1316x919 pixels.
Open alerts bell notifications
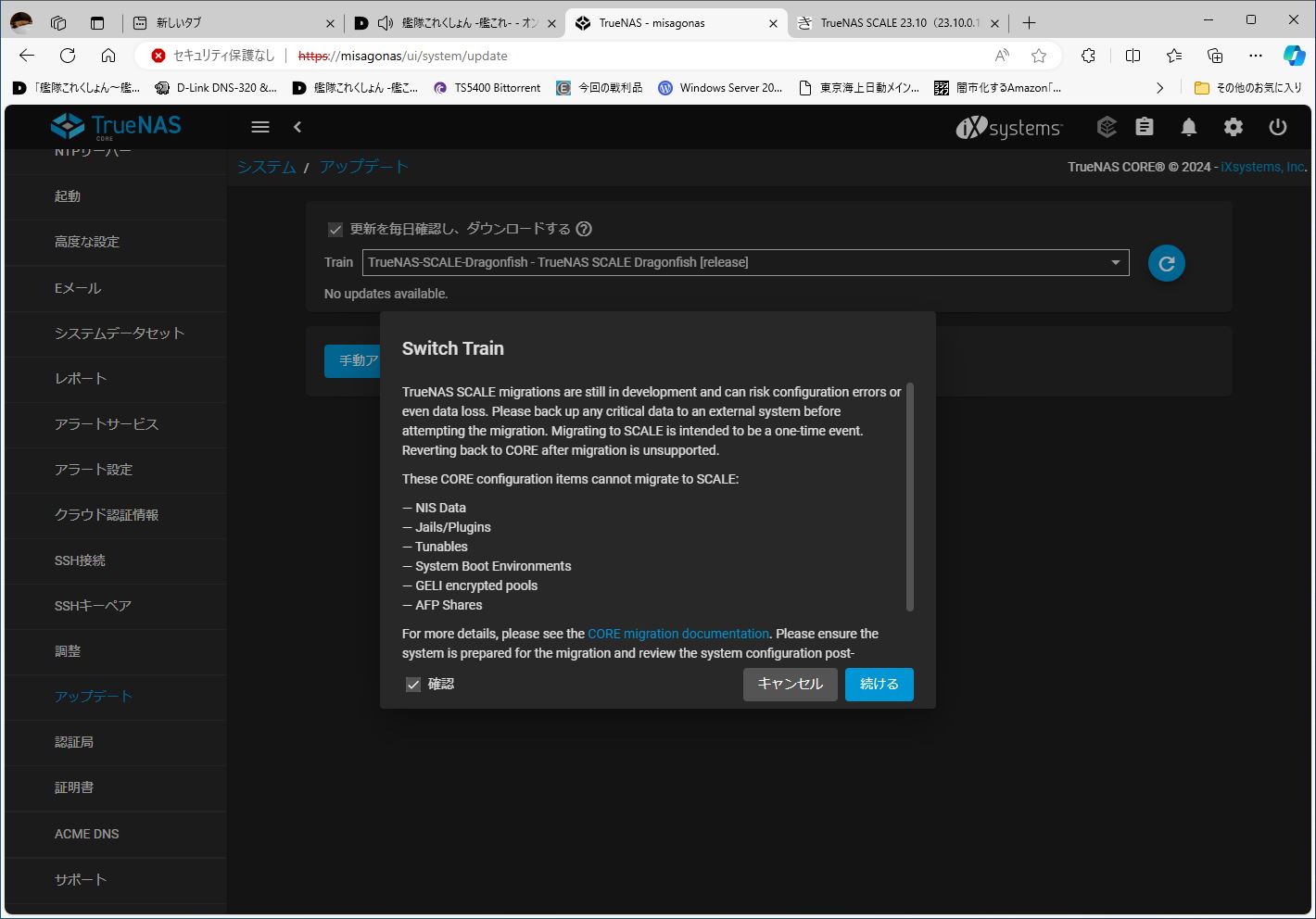[1189, 127]
